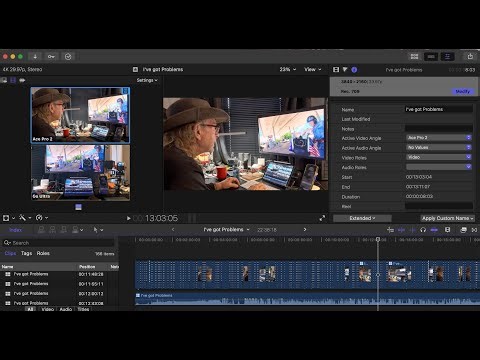
Task: Open the Keyword Editor key icon
Action: [51, 57]
